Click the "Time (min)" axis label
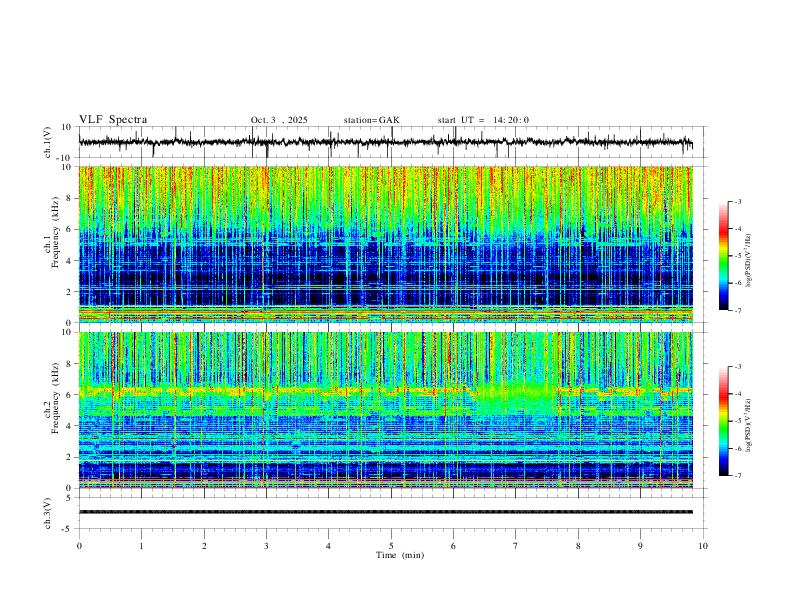792x612 pixels. (x=400, y=555)
